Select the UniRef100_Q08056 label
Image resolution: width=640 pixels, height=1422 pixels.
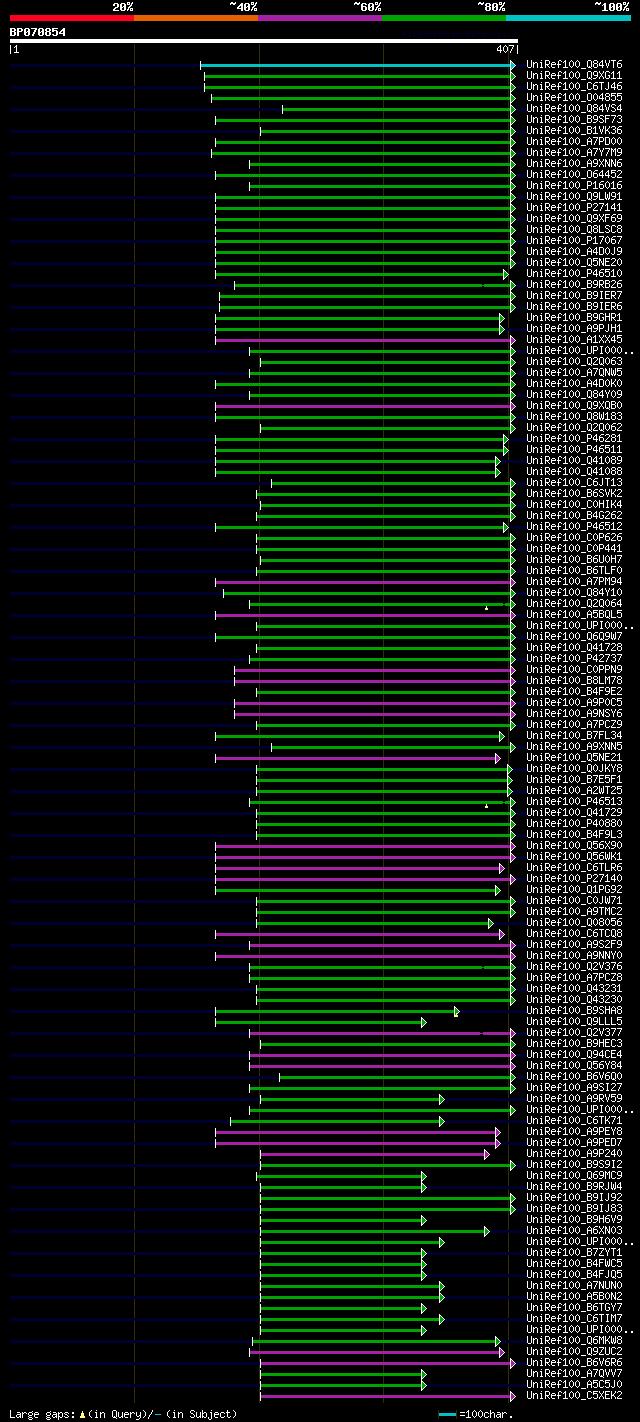click(573, 923)
